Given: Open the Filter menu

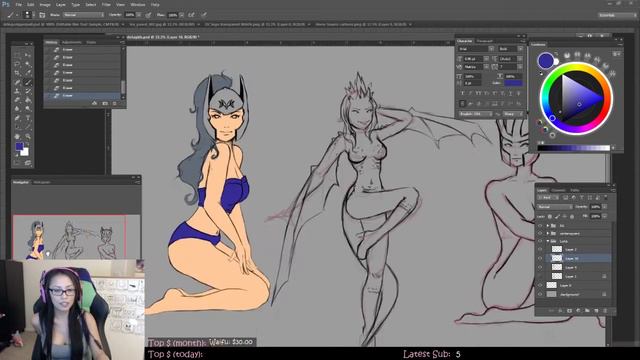Looking at the screenshot, I should pos(106,4).
